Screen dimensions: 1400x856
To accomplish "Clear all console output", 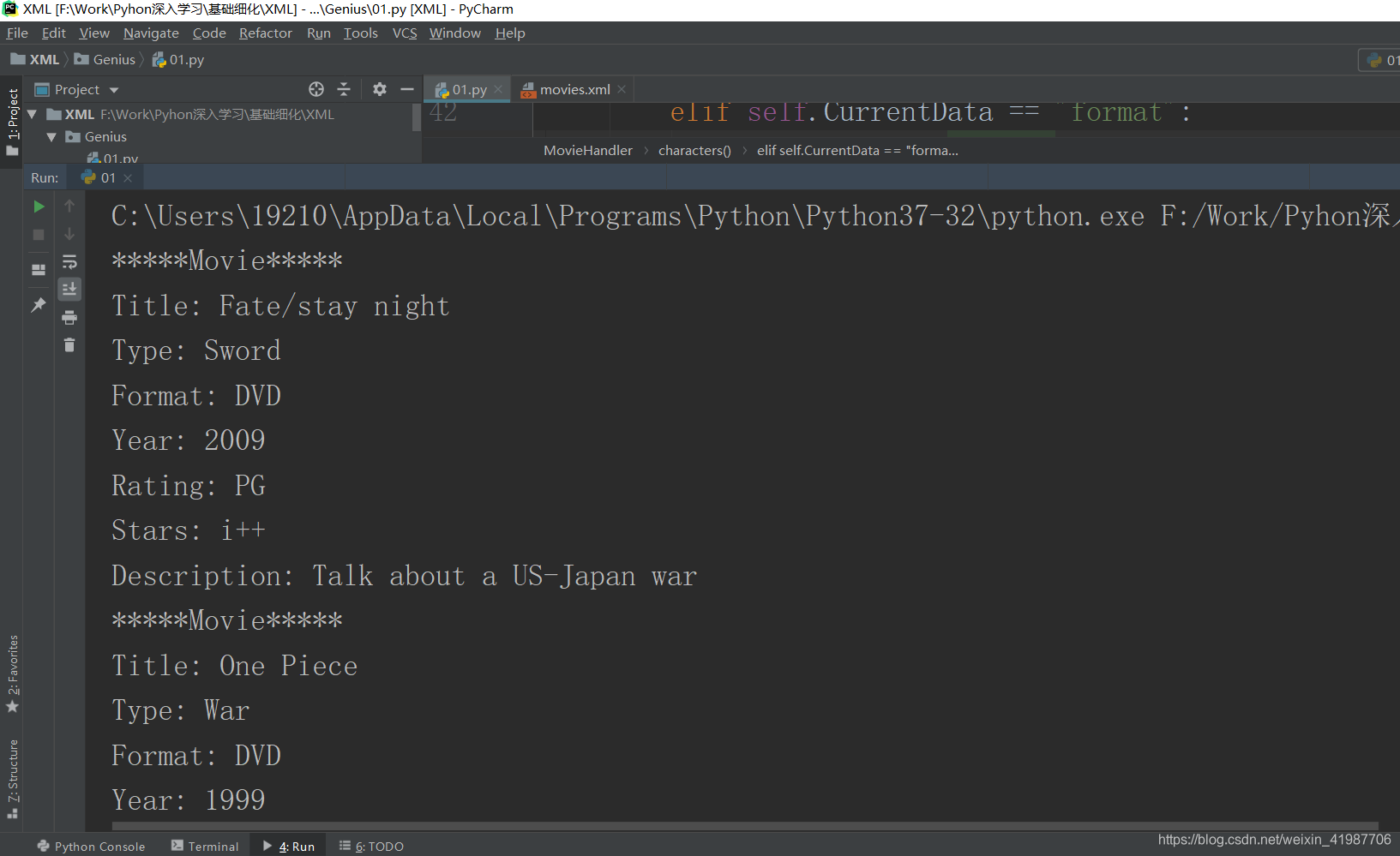I will [x=69, y=345].
